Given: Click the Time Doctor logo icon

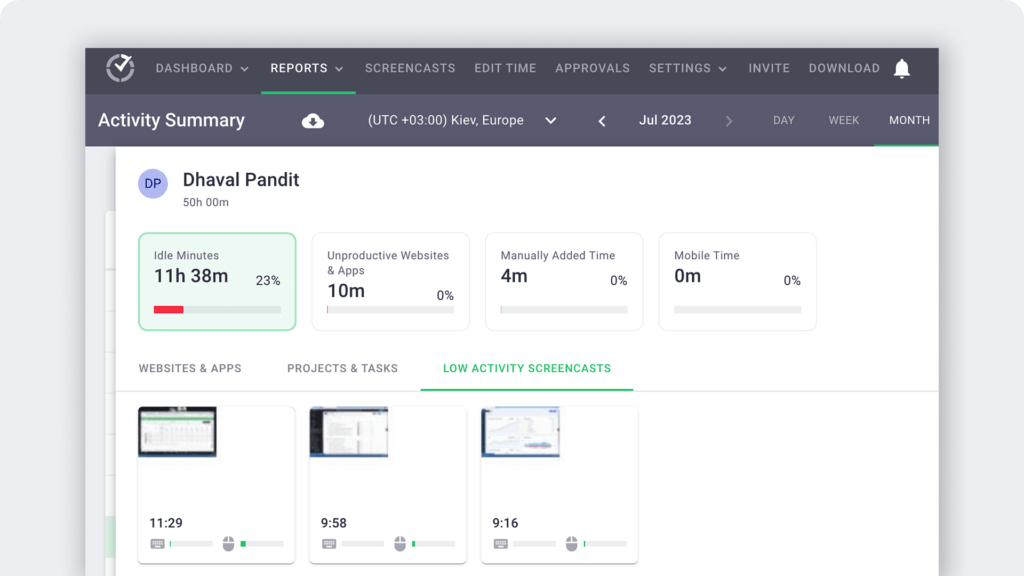Looking at the screenshot, I should point(120,67).
